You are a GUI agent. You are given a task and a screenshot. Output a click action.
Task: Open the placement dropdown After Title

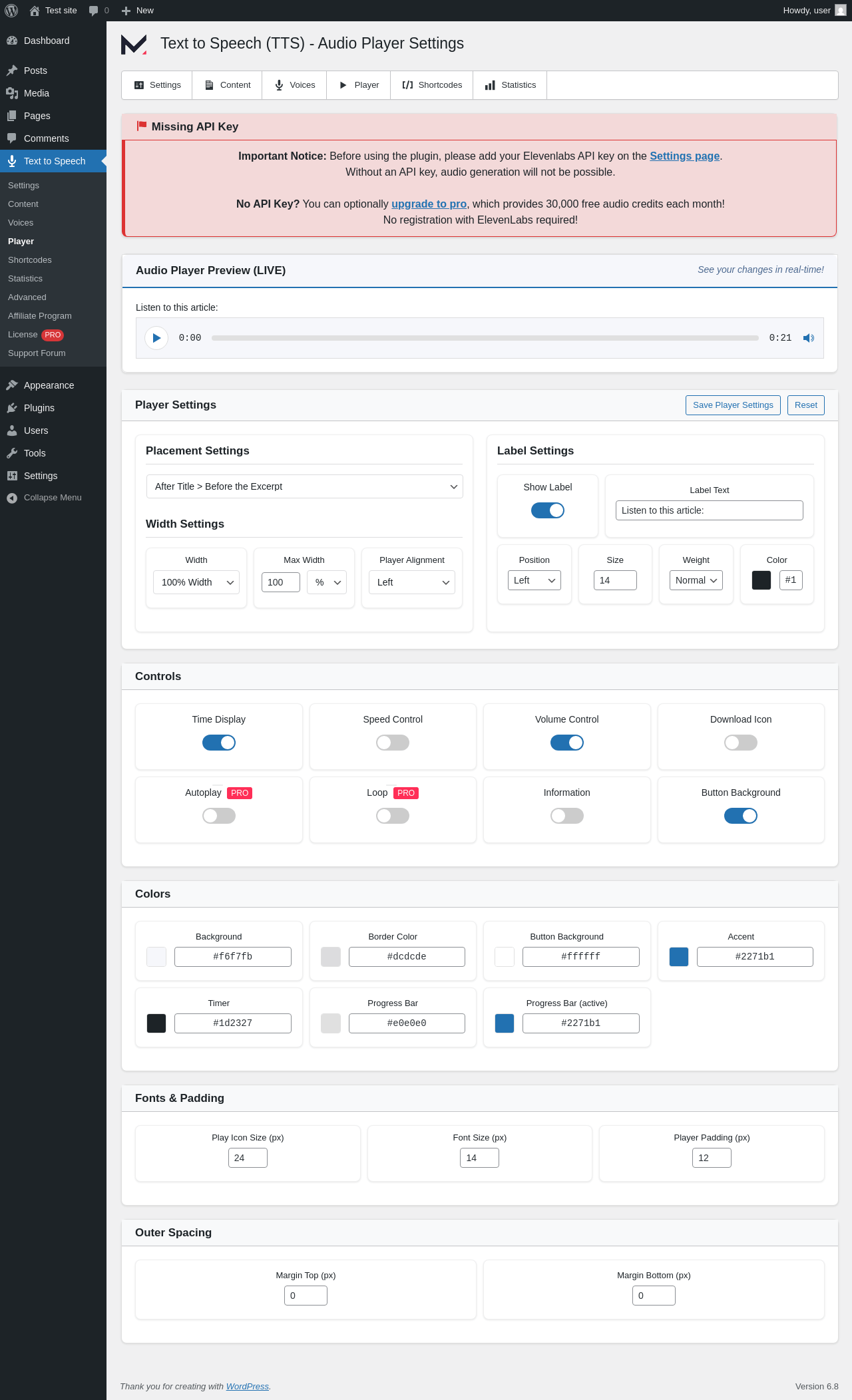coord(304,486)
